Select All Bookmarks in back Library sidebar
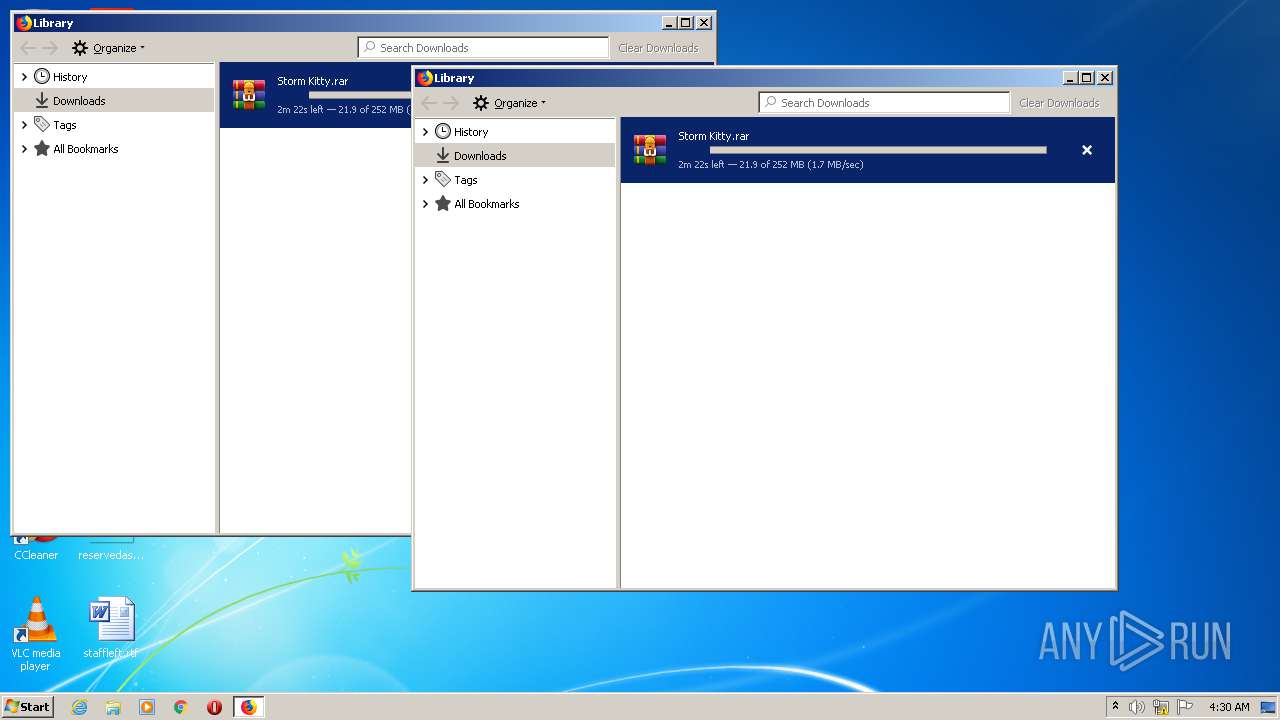 85,149
